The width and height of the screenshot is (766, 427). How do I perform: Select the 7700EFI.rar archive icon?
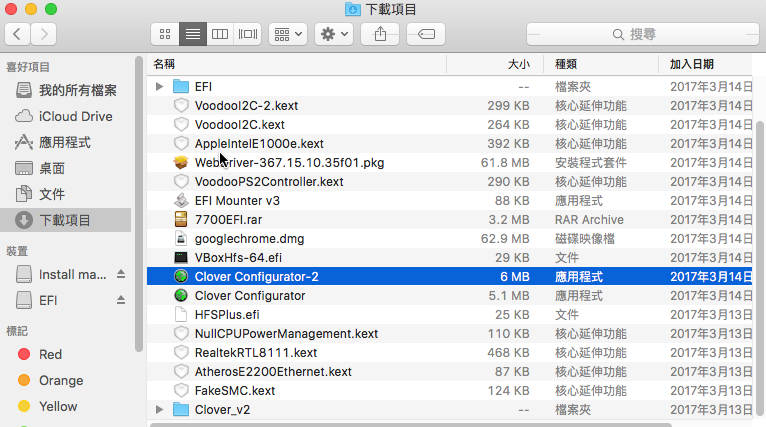point(181,220)
